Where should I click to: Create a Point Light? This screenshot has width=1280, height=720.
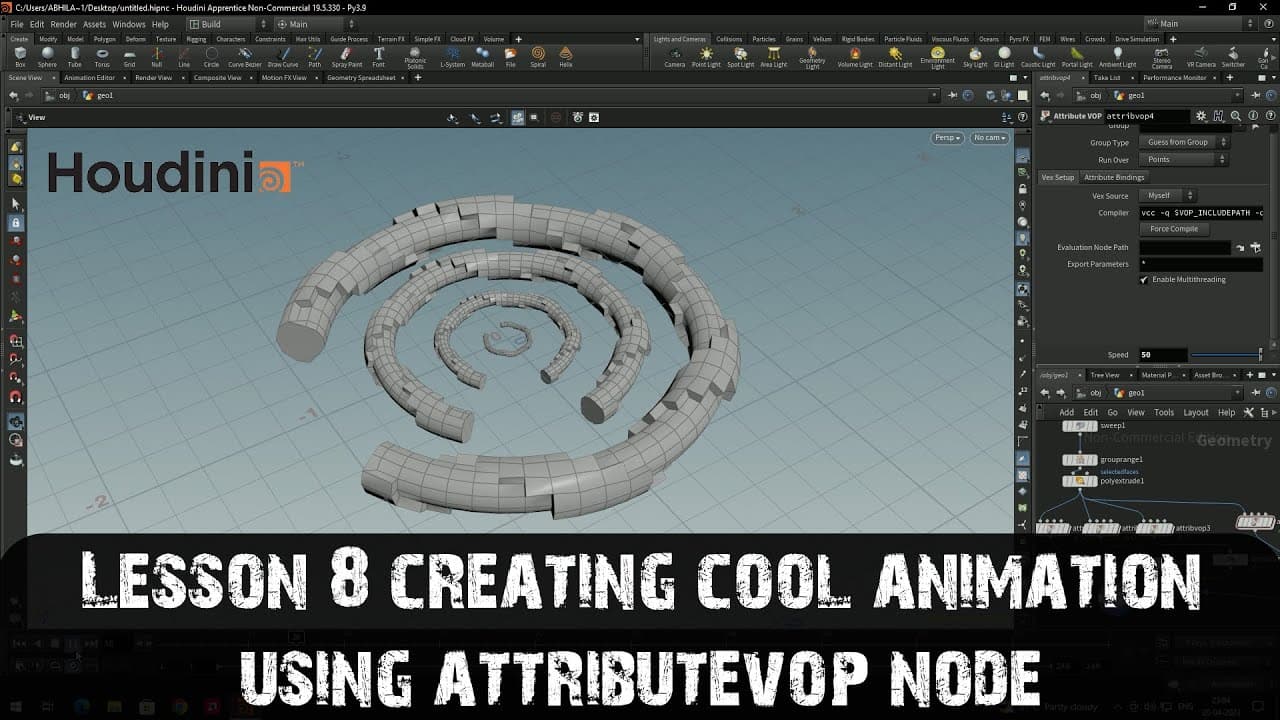coord(706,56)
